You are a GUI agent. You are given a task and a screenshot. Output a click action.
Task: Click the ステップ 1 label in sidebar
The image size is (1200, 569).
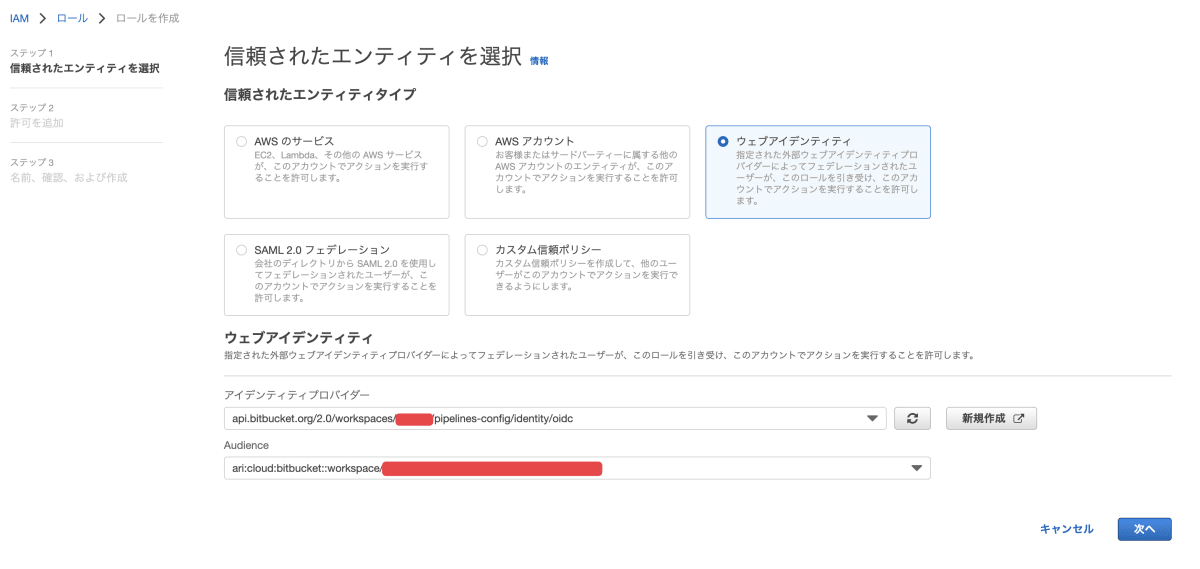point(31,52)
